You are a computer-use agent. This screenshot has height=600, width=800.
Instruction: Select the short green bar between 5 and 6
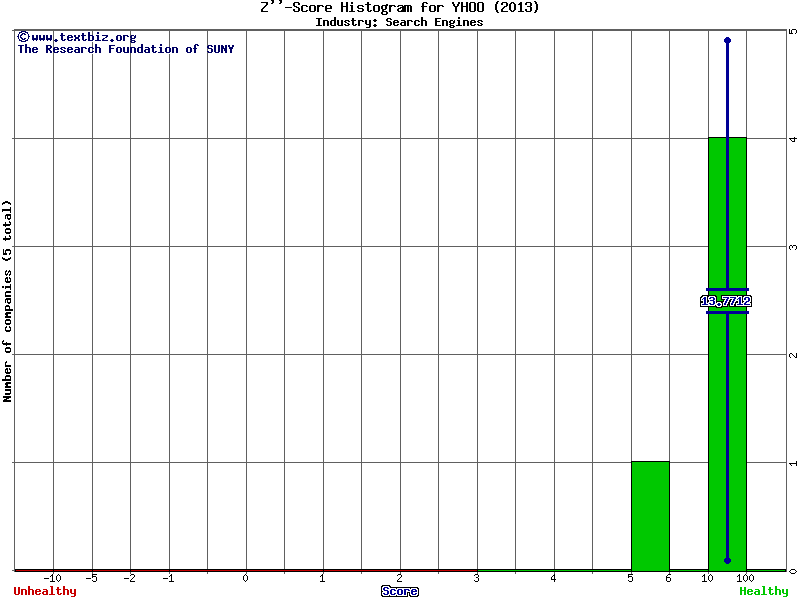650,515
